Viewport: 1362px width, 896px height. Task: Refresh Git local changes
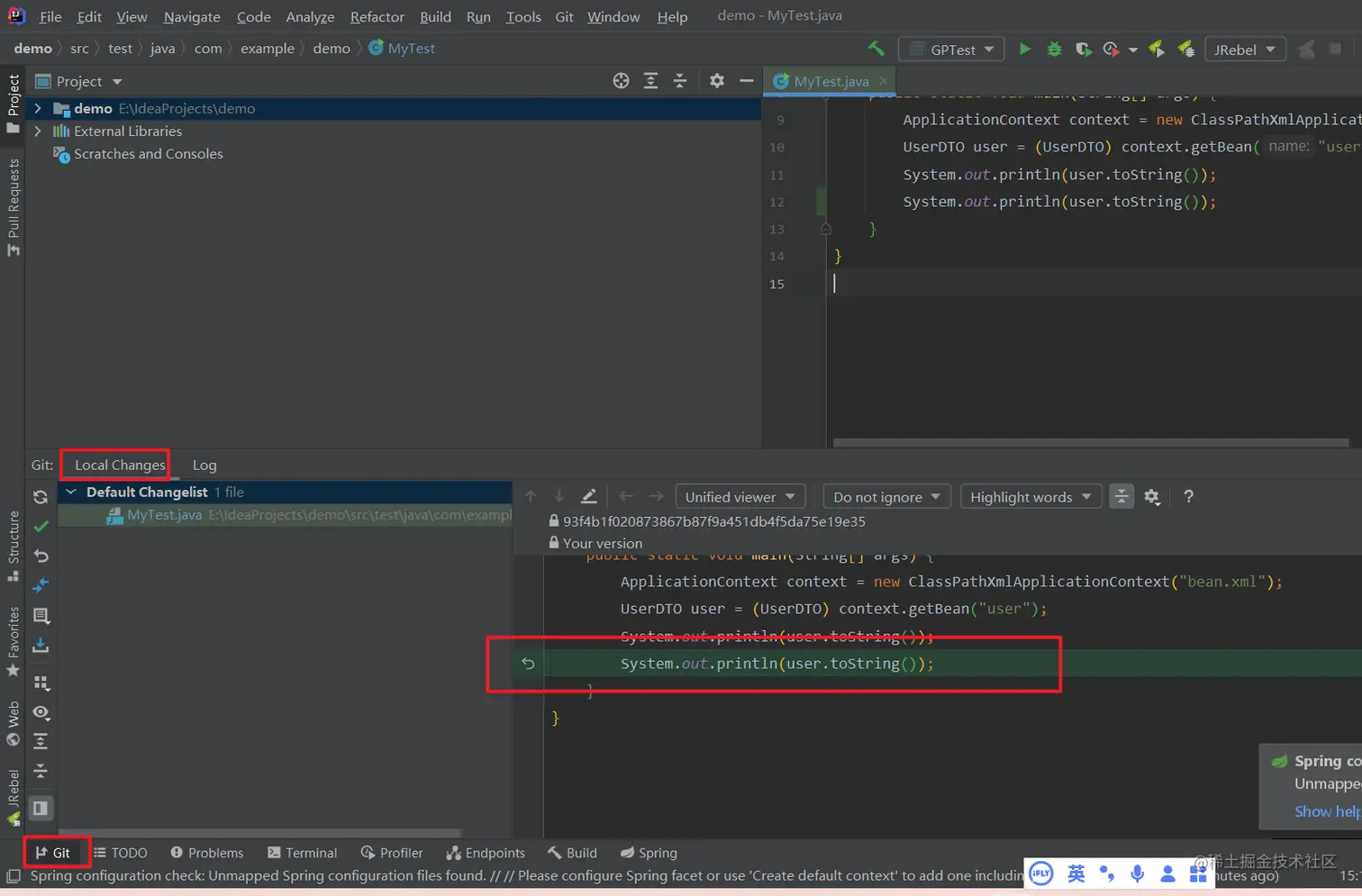[41, 497]
